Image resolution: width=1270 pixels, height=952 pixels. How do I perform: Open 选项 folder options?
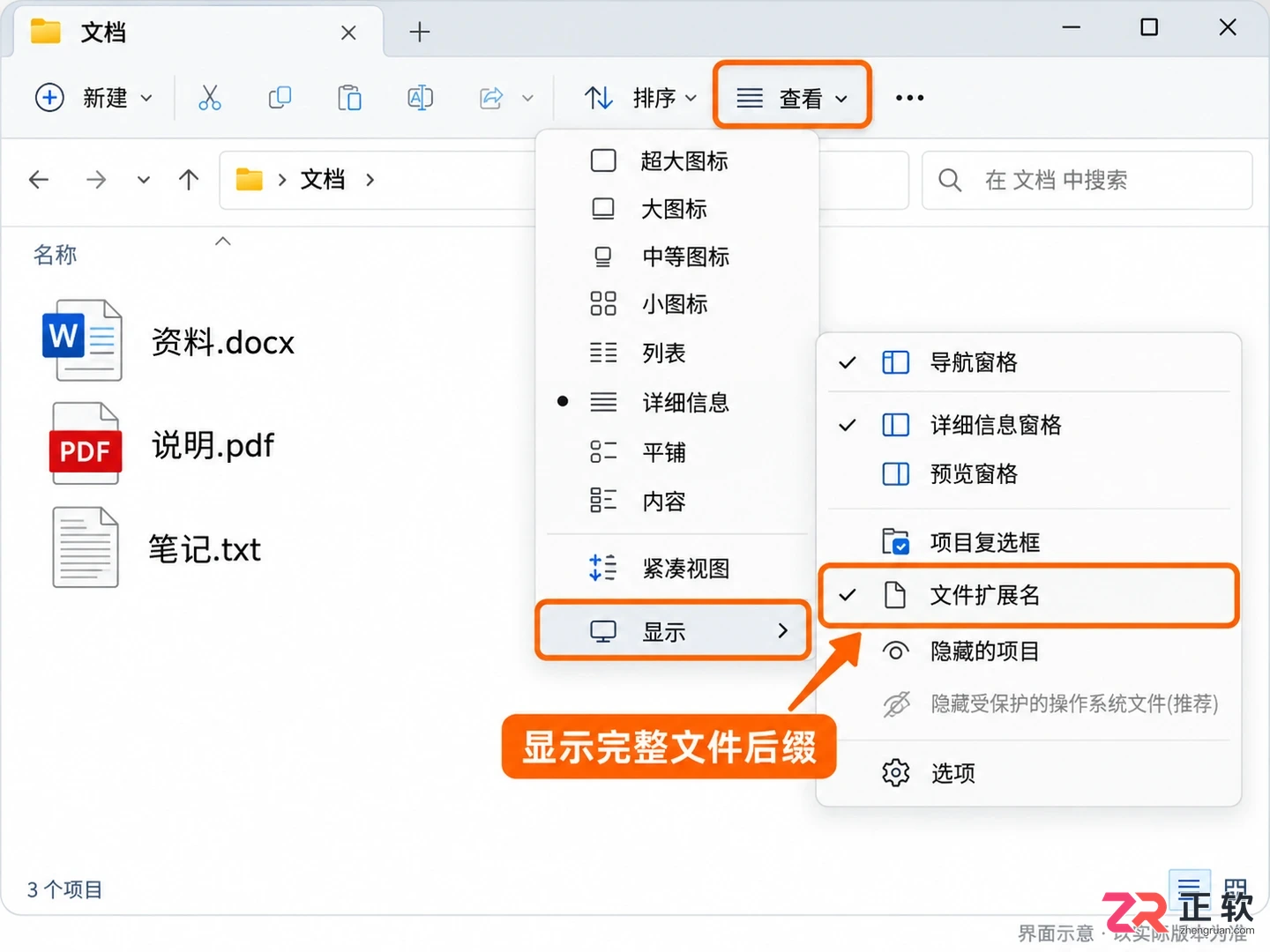1028,773
